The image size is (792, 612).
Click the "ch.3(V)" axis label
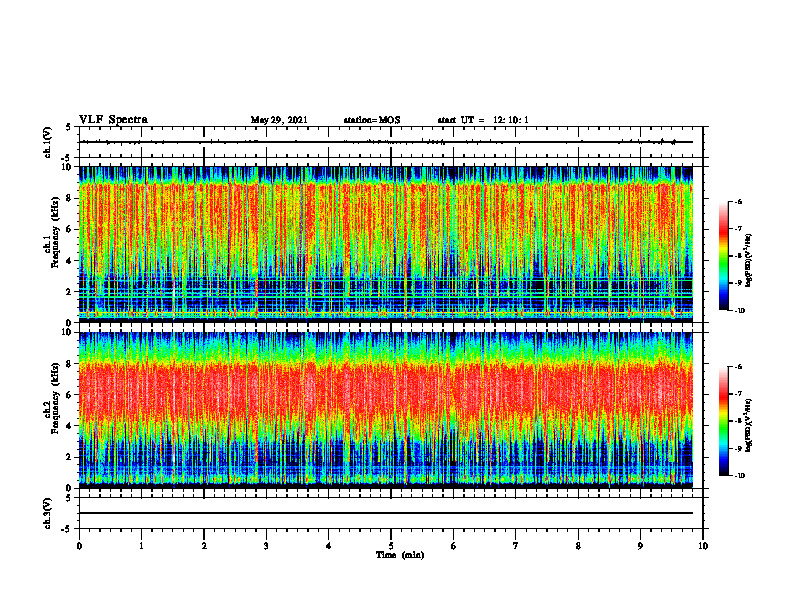pos(48,513)
